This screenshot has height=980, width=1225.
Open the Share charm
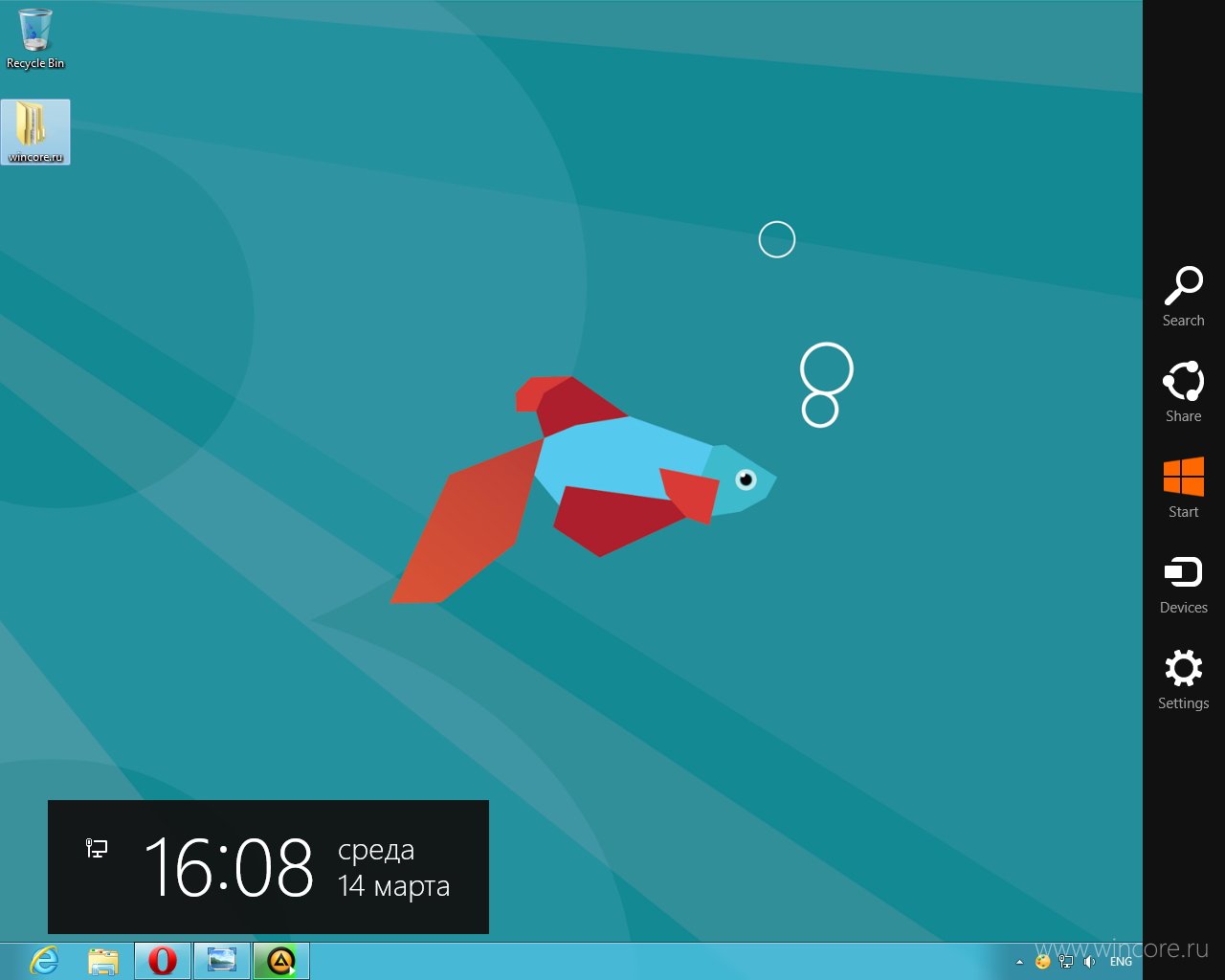tap(1183, 392)
